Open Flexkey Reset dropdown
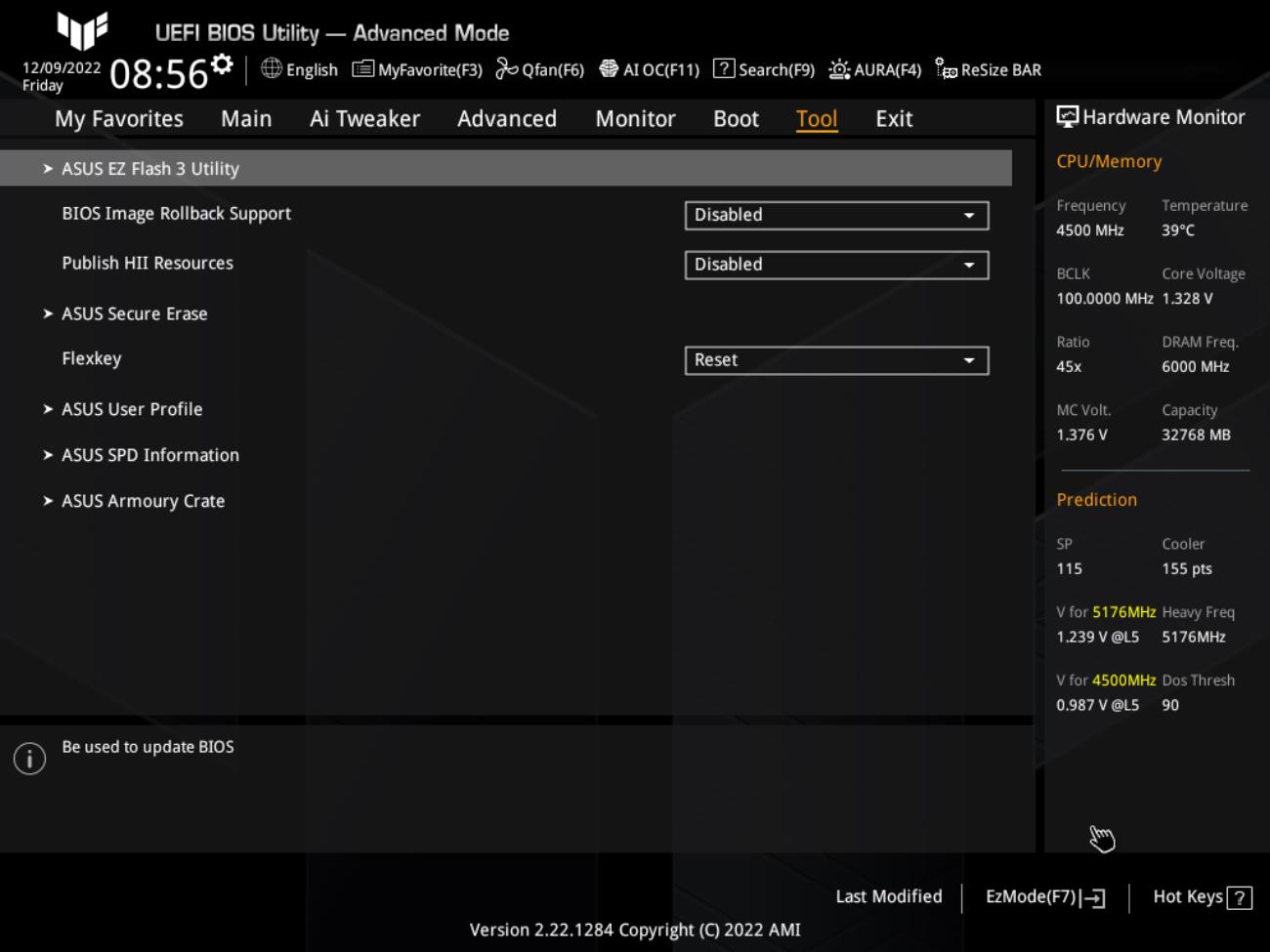The width and height of the screenshot is (1270, 952). tap(836, 360)
